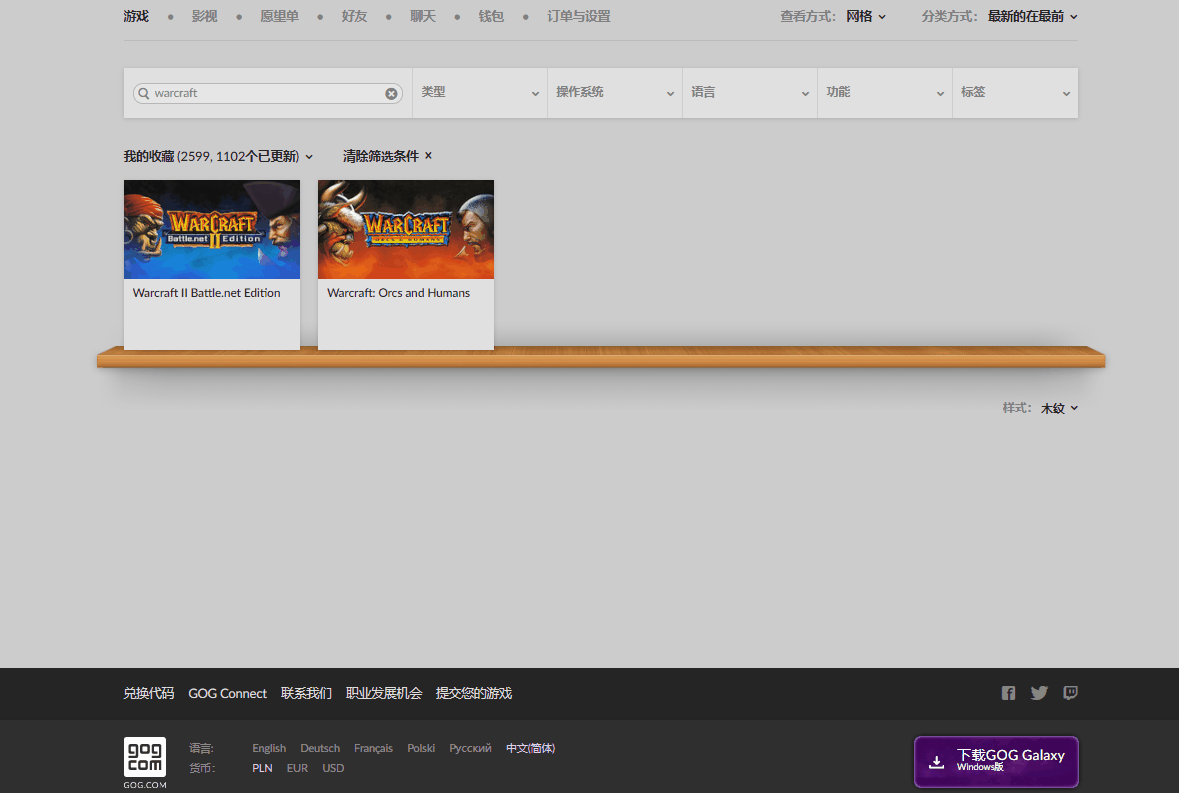Go to the 聊天 tab
This screenshot has width=1179, height=793.
pos(423,17)
